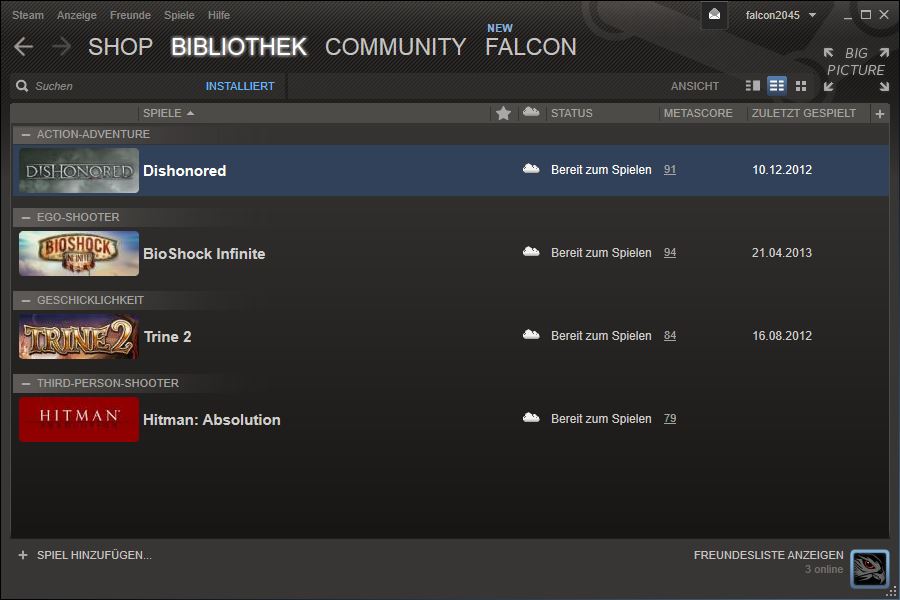Open the Steam menu
Image resolution: width=900 pixels, height=600 pixels.
(28, 16)
